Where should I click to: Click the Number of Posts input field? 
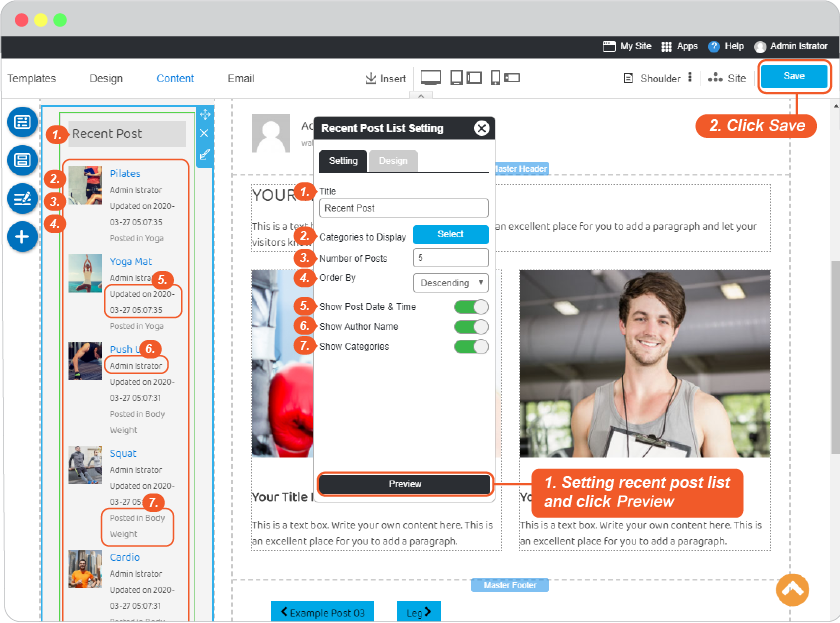[451, 258]
